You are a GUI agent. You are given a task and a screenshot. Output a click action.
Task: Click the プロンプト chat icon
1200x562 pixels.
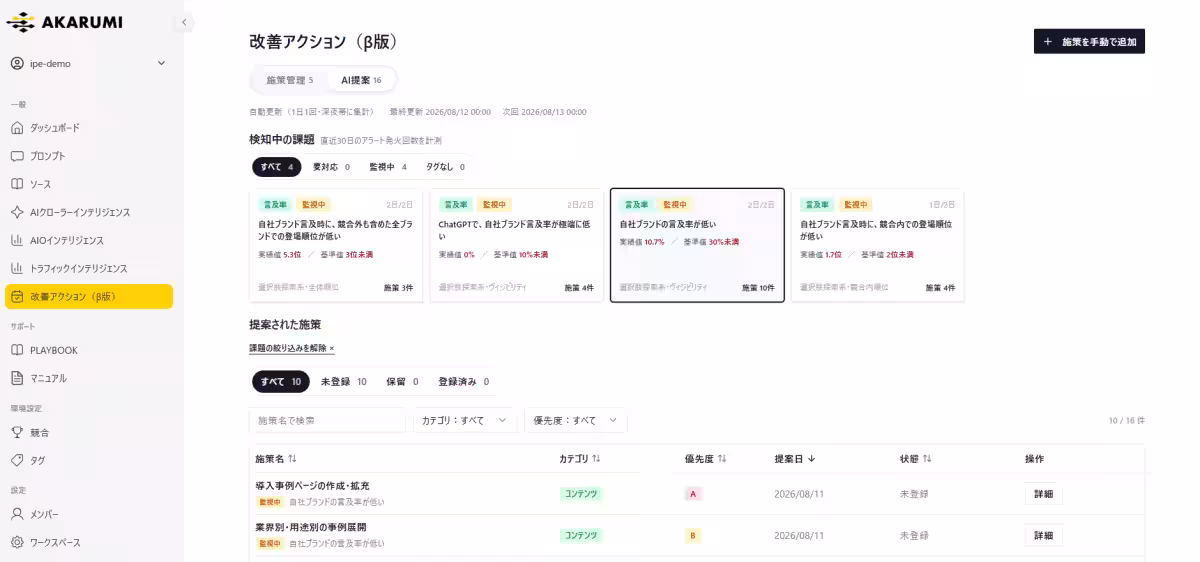[17, 156]
